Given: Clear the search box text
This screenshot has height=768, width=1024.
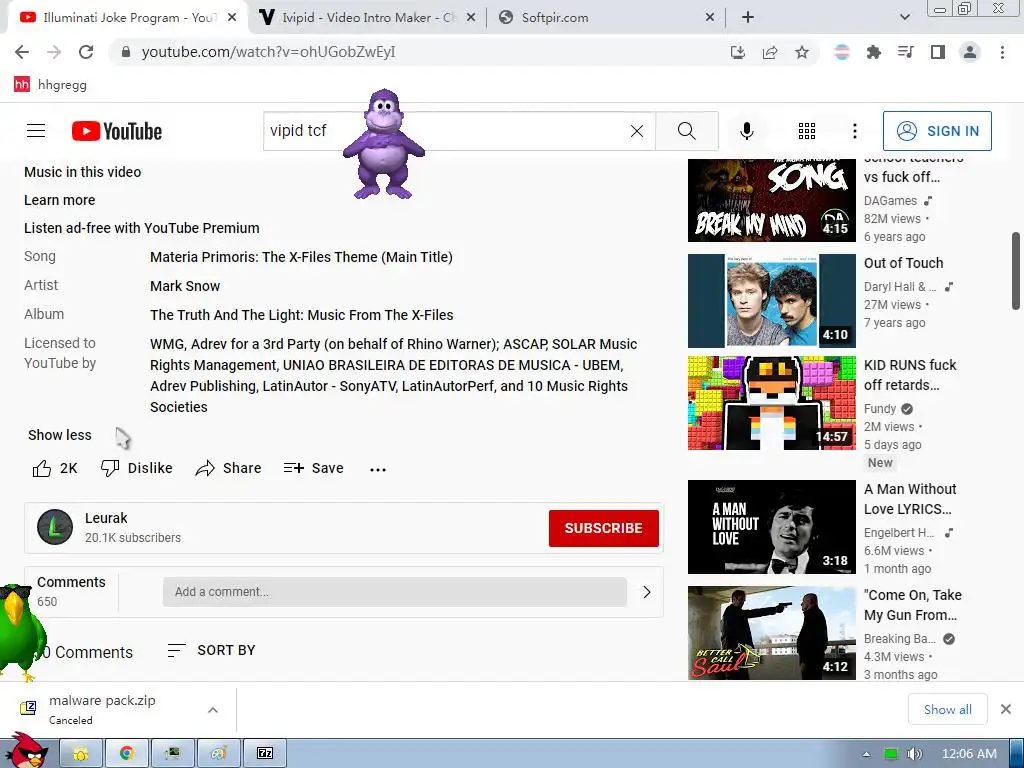Looking at the screenshot, I should click(637, 131).
